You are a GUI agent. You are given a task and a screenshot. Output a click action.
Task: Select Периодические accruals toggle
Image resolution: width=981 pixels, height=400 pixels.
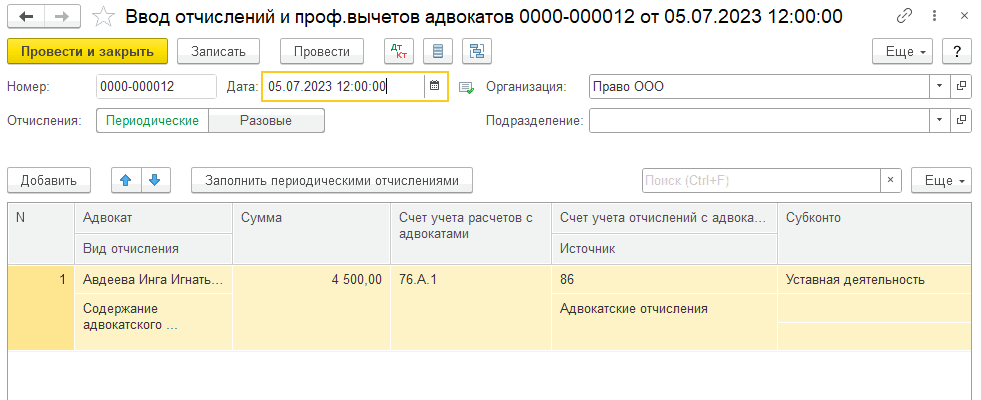point(153,121)
